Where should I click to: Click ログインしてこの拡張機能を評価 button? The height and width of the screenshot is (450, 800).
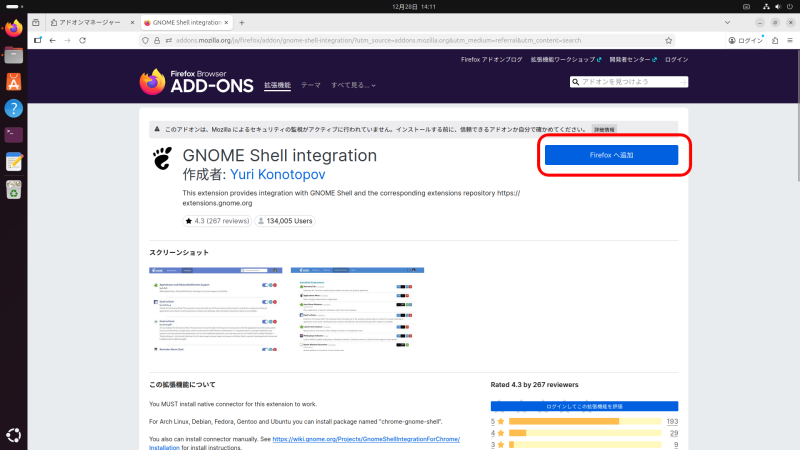coord(584,407)
